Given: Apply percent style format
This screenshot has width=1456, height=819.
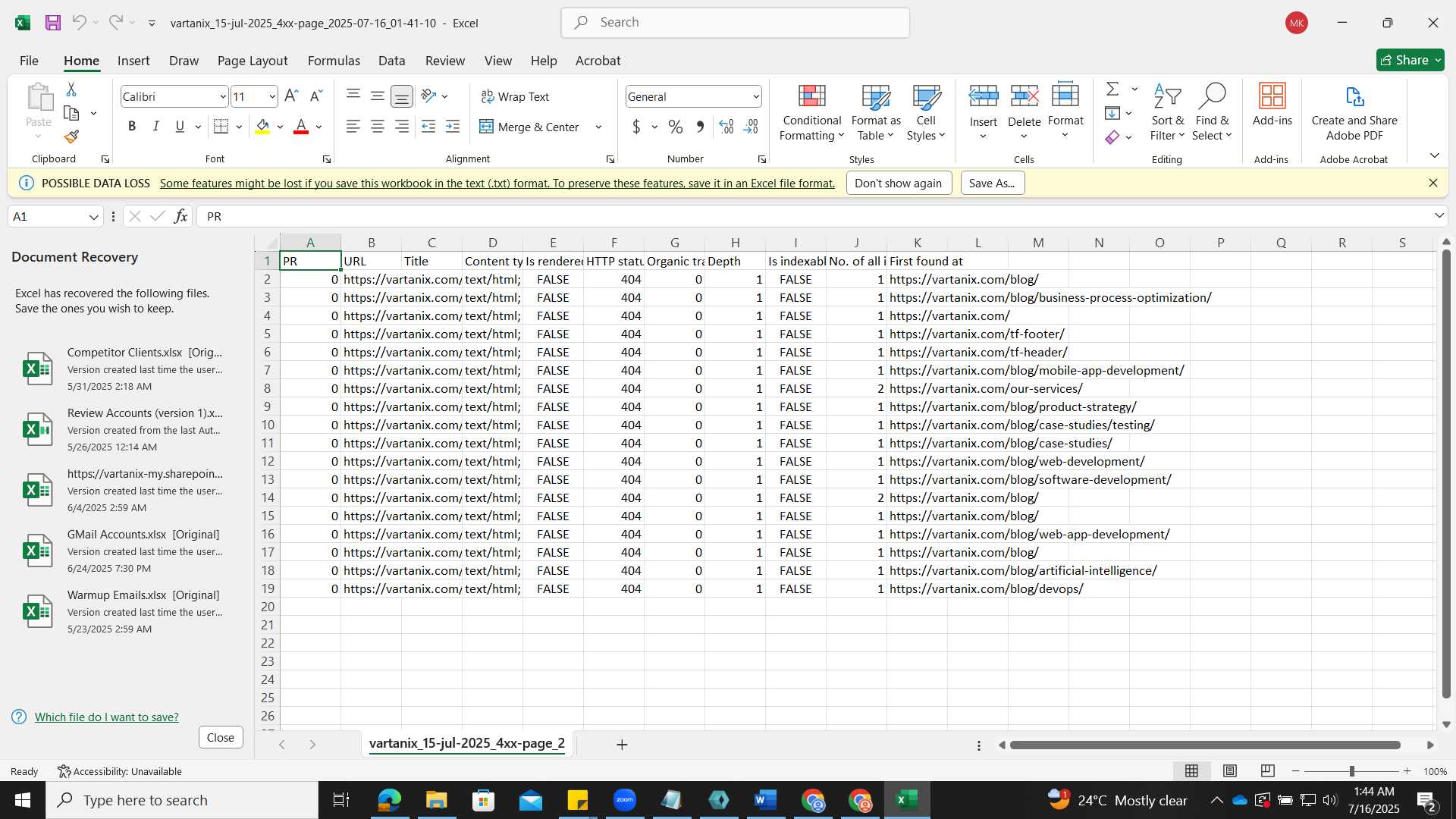Looking at the screenshot, I should (x=675, y=127).
